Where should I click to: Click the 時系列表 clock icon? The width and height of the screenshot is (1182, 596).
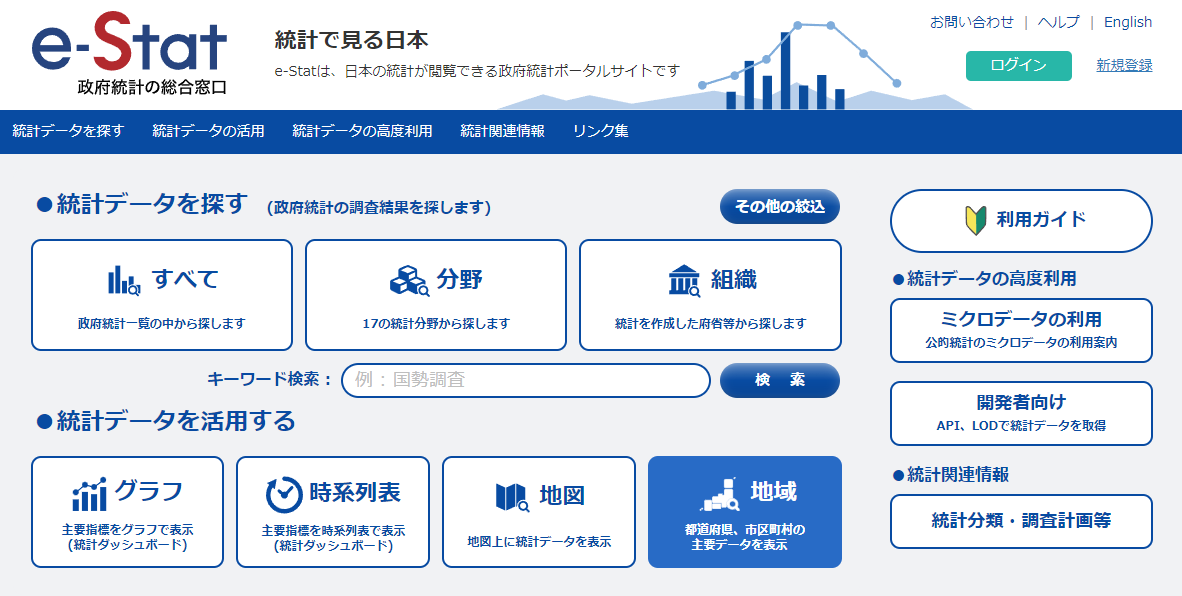pos(284,494)
